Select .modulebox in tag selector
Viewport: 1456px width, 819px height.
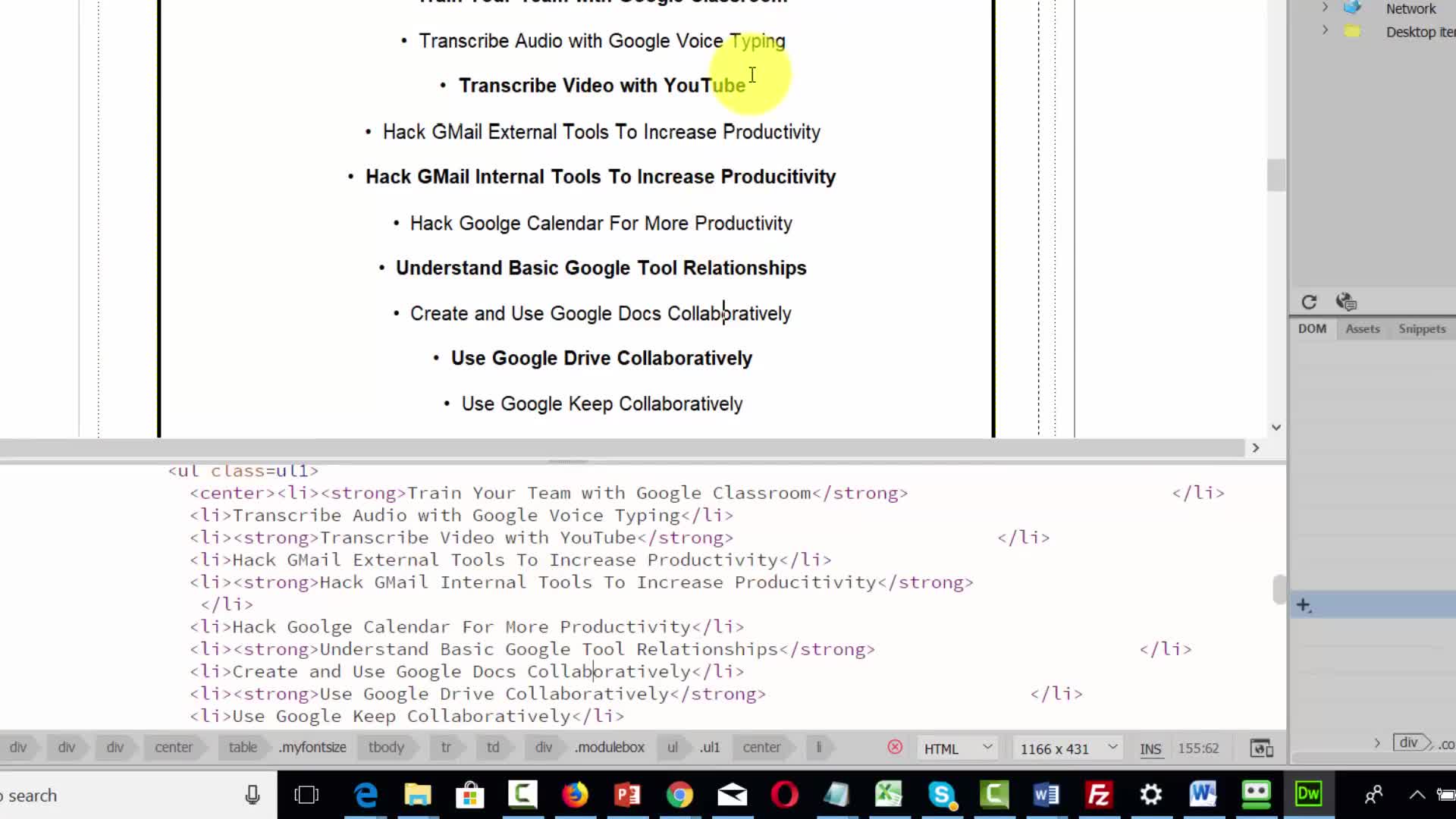(x=609, y=747)
